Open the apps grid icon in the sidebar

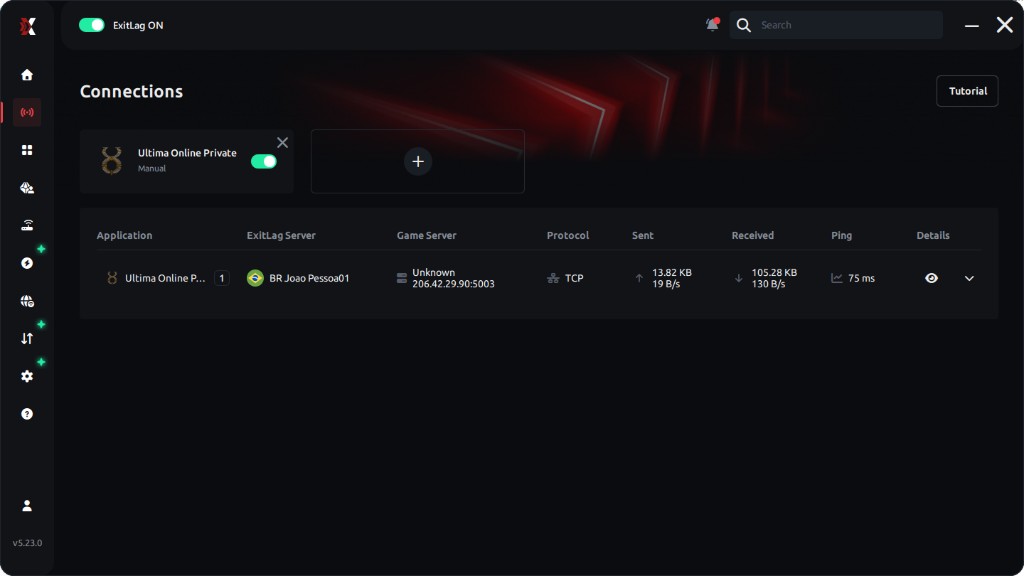coord(27,150)
